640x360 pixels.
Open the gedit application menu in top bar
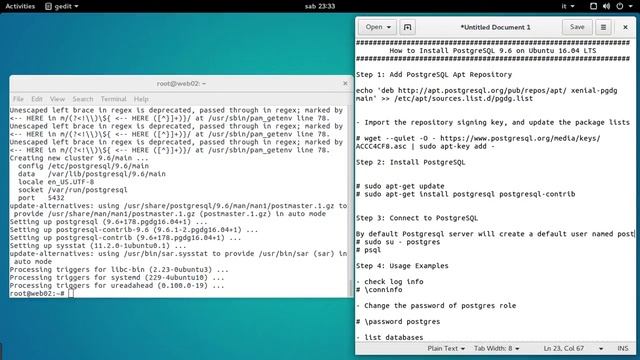(62, 6)
